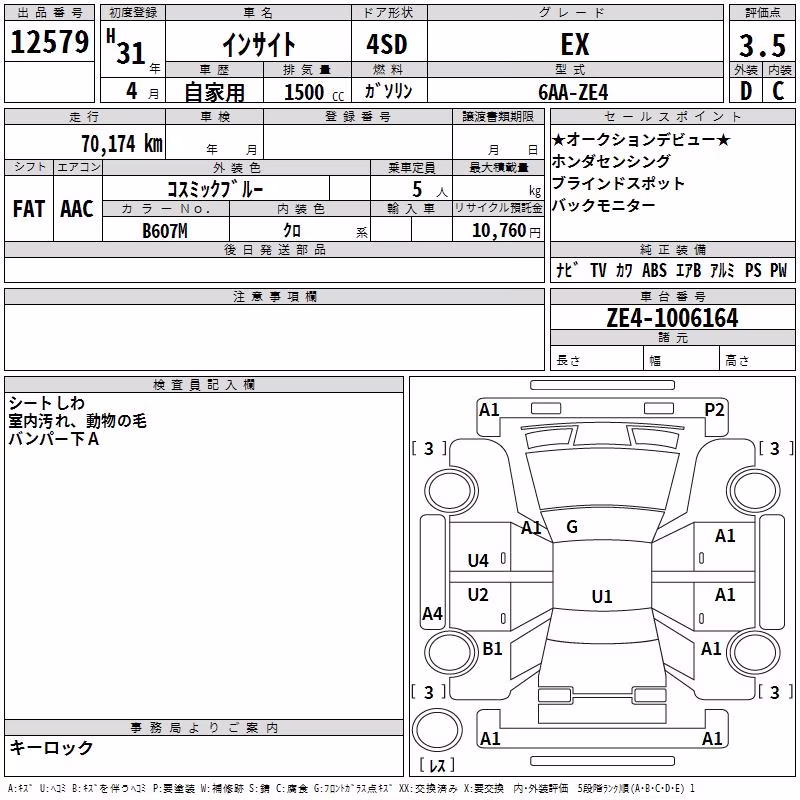Viewport: 800px width, 800px height.
Task: Click air conditioner value AAC
Action: 77,209
